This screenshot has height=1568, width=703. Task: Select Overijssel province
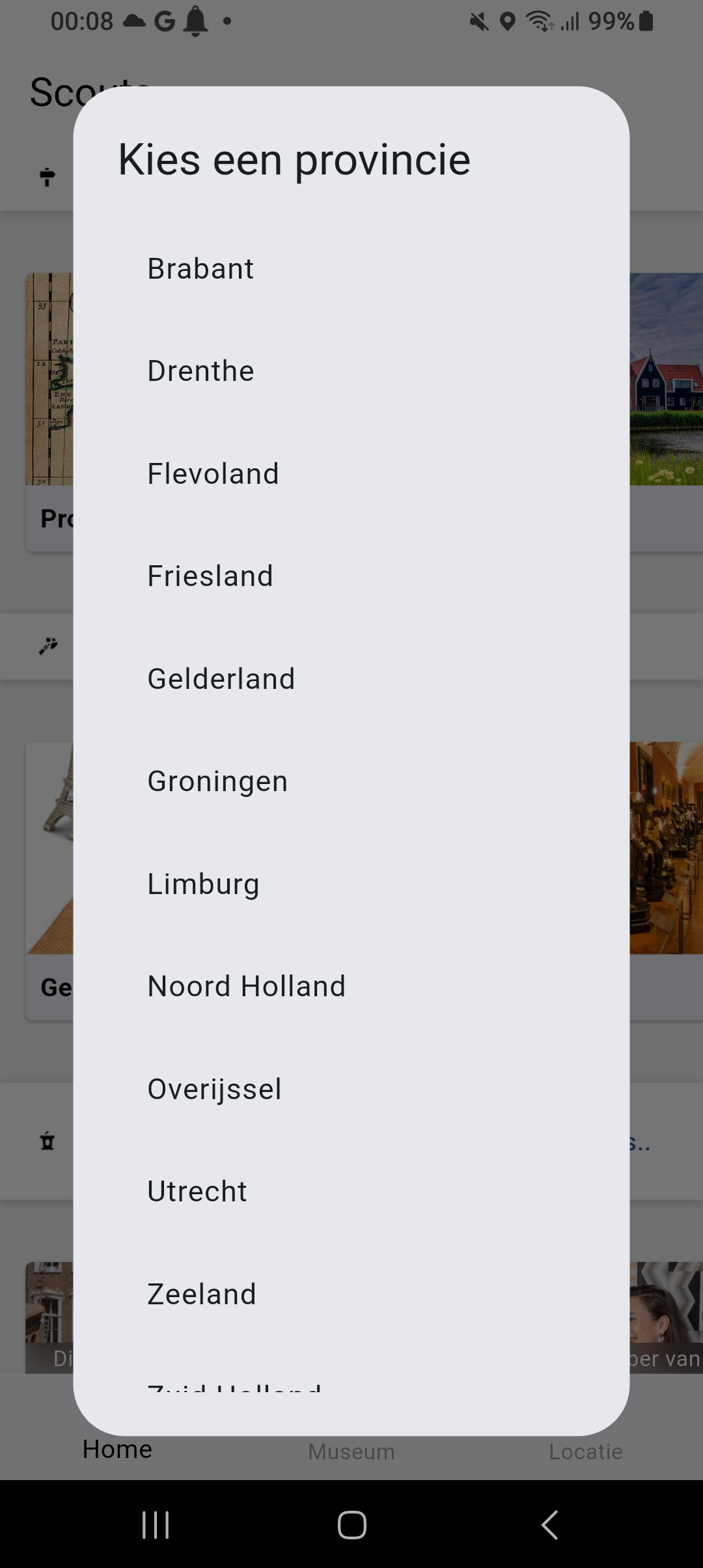[351, 1089]
